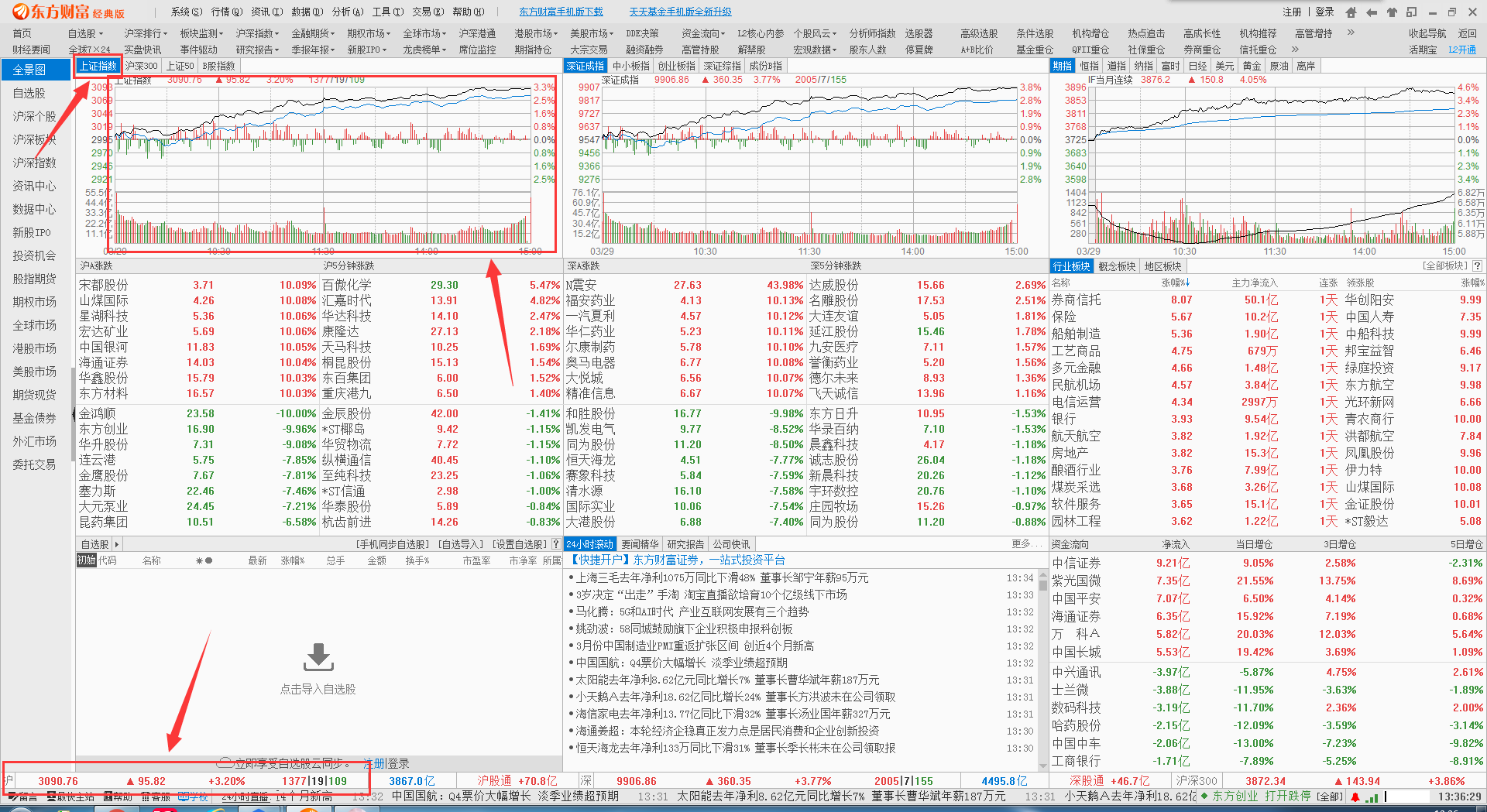Switch to the 沪深300 index tab
The height and width of the screenshot is (812, 1487).
coord(141,67)
